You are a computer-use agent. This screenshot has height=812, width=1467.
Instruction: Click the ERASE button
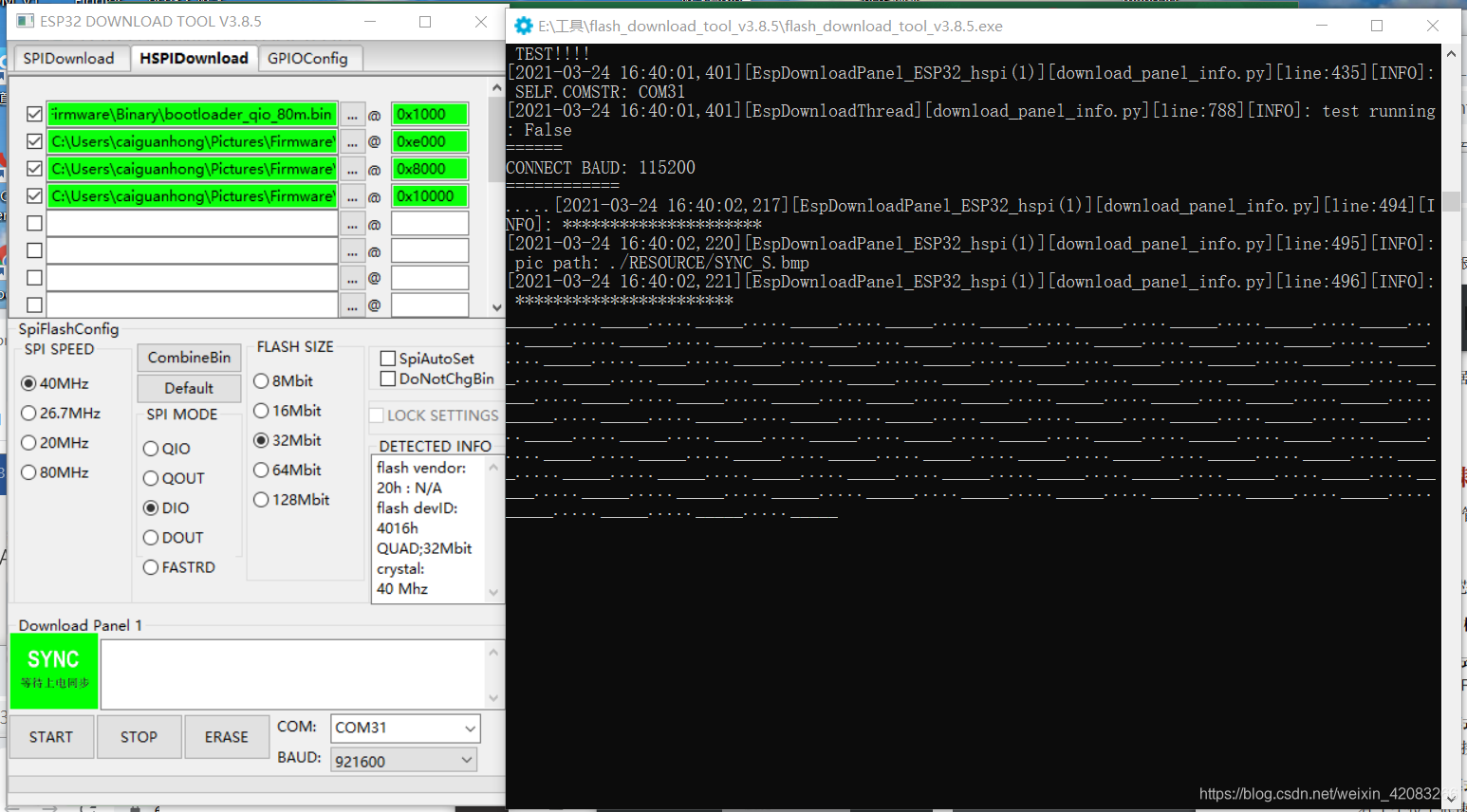227,737
